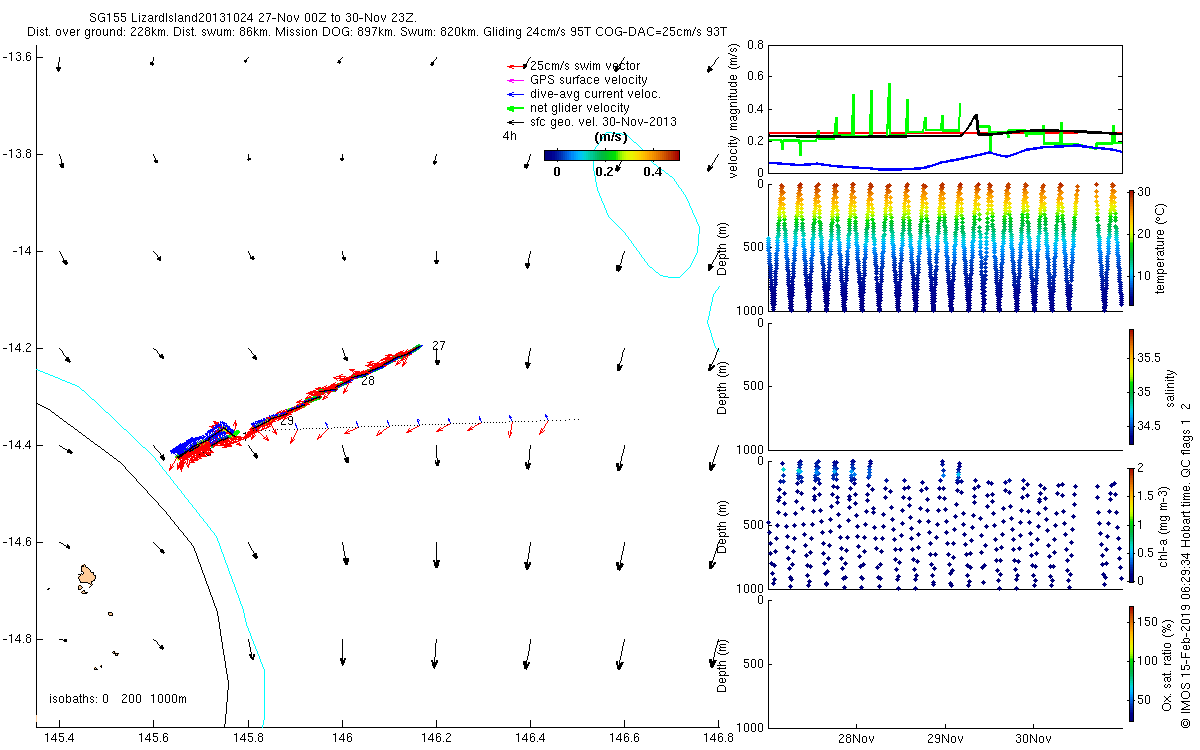Click the '1.5' tick on the chl-a color bar
The image size is (1200, 750).
coord(1147,495)
